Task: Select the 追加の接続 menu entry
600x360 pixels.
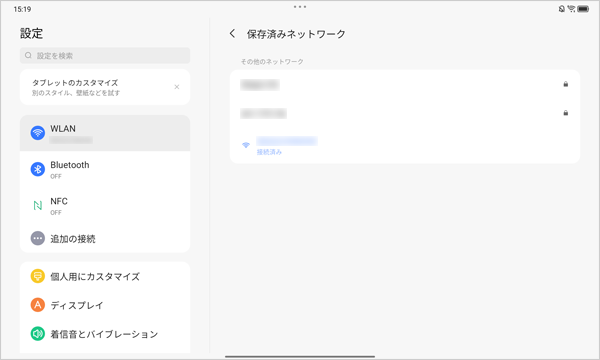Action: click(105, 238)
